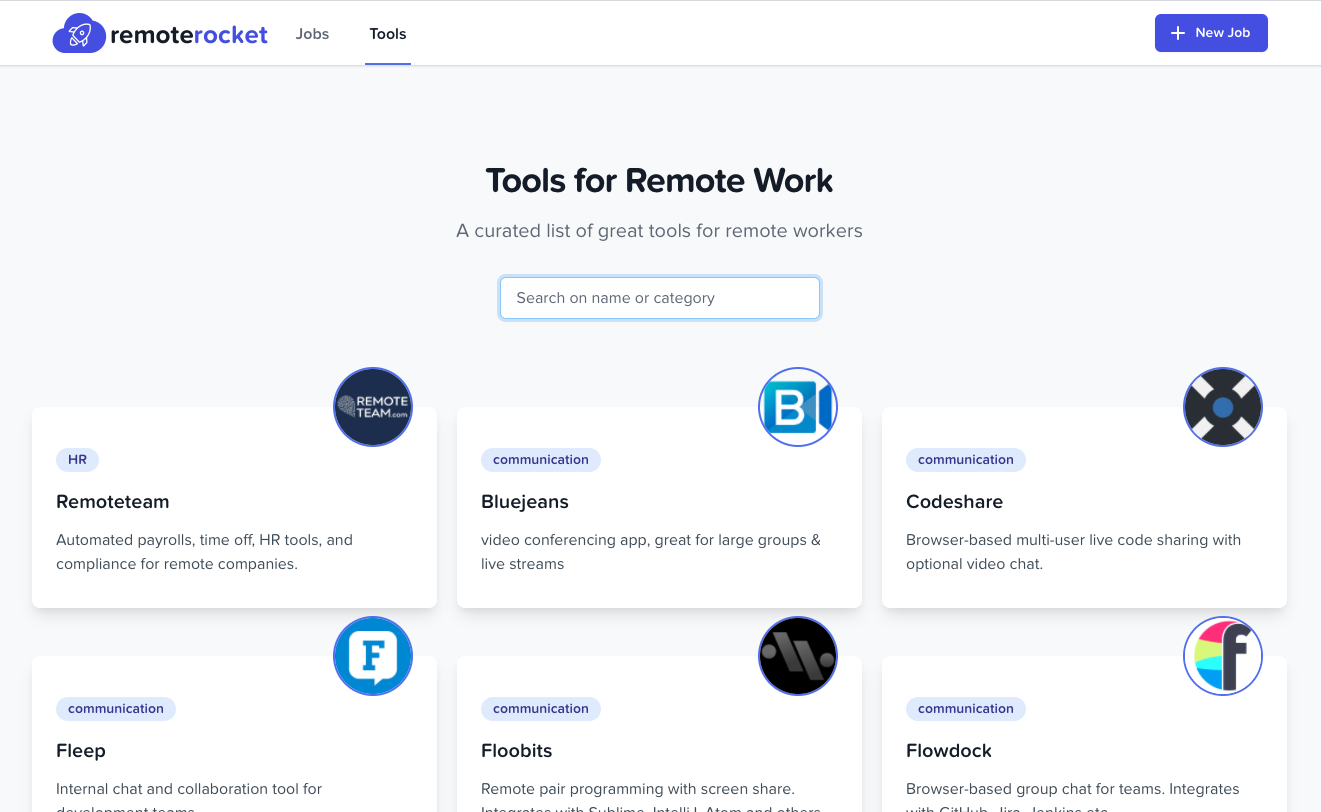The width and height of the screenshot is (1321, 812).
Task: Open the Remoteteam logo icon
Action: pos(373,407)
